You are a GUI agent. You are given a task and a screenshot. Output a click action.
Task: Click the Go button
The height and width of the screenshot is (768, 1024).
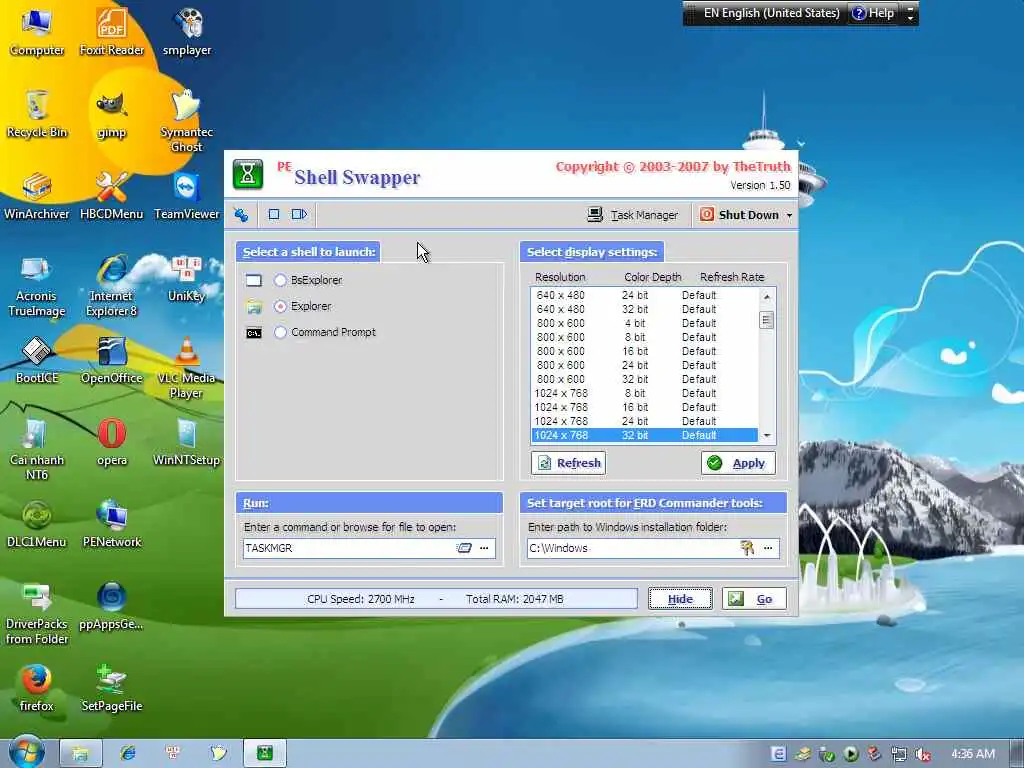coord(754,599)
